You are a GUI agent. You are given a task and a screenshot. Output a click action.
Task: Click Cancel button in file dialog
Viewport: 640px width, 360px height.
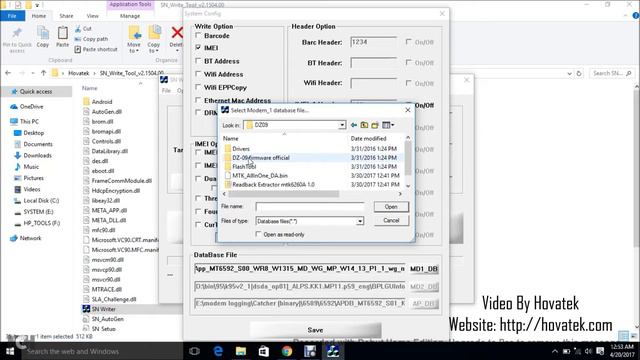pos(391,220)
